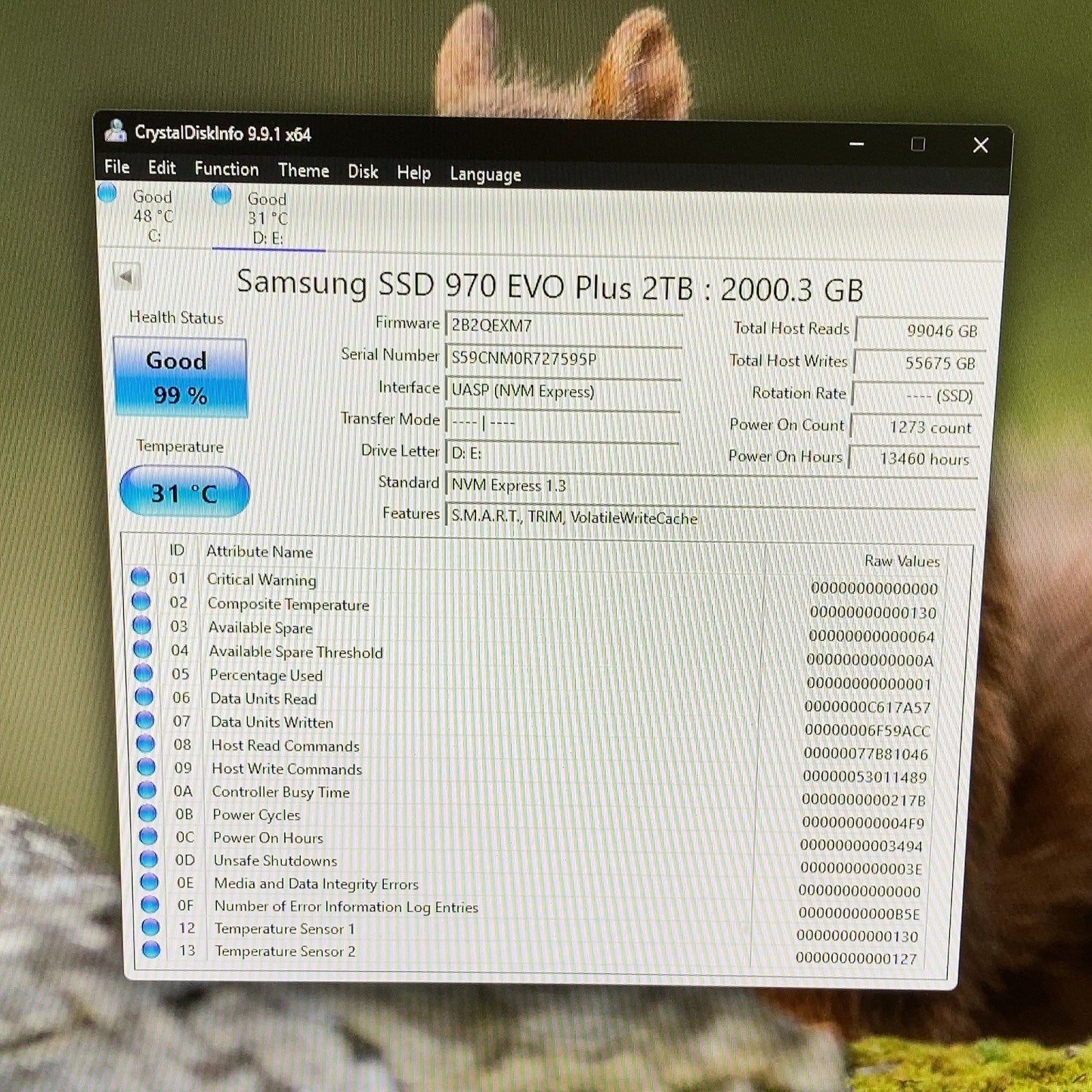Click the status orb for Power Cycles
The image size is (1092, 1092).
147,813
